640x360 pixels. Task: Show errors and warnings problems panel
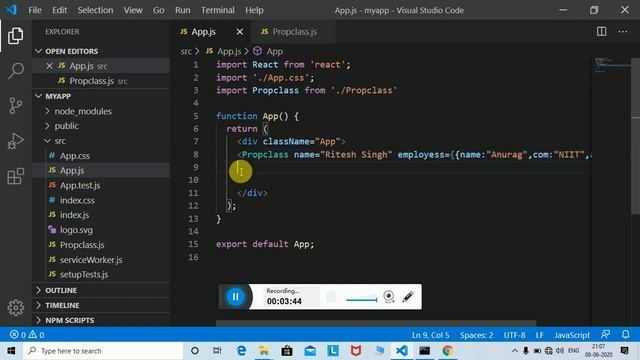[x=27, y=335]
